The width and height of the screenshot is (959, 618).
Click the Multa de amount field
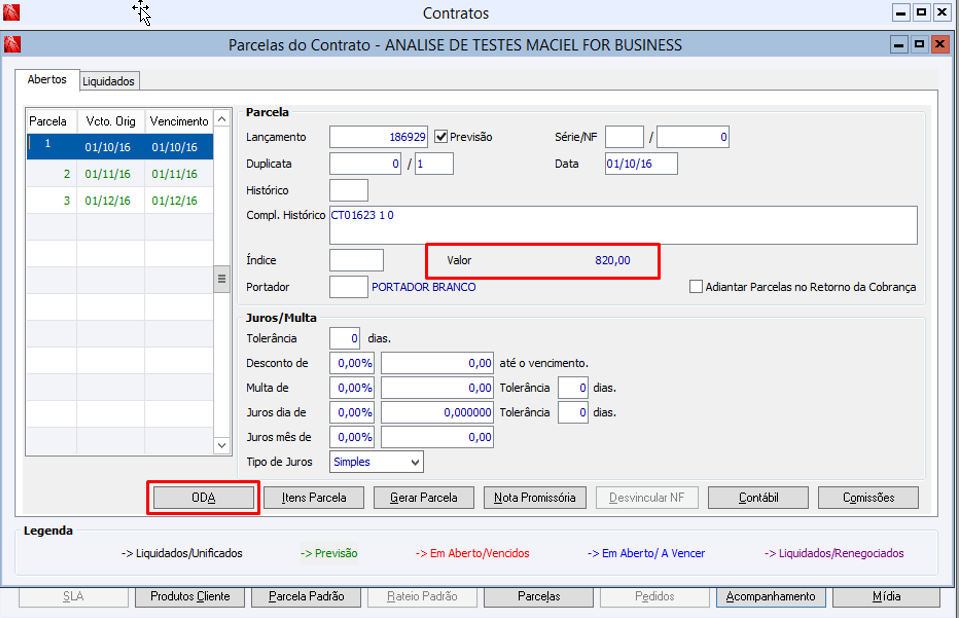point(437,388)
